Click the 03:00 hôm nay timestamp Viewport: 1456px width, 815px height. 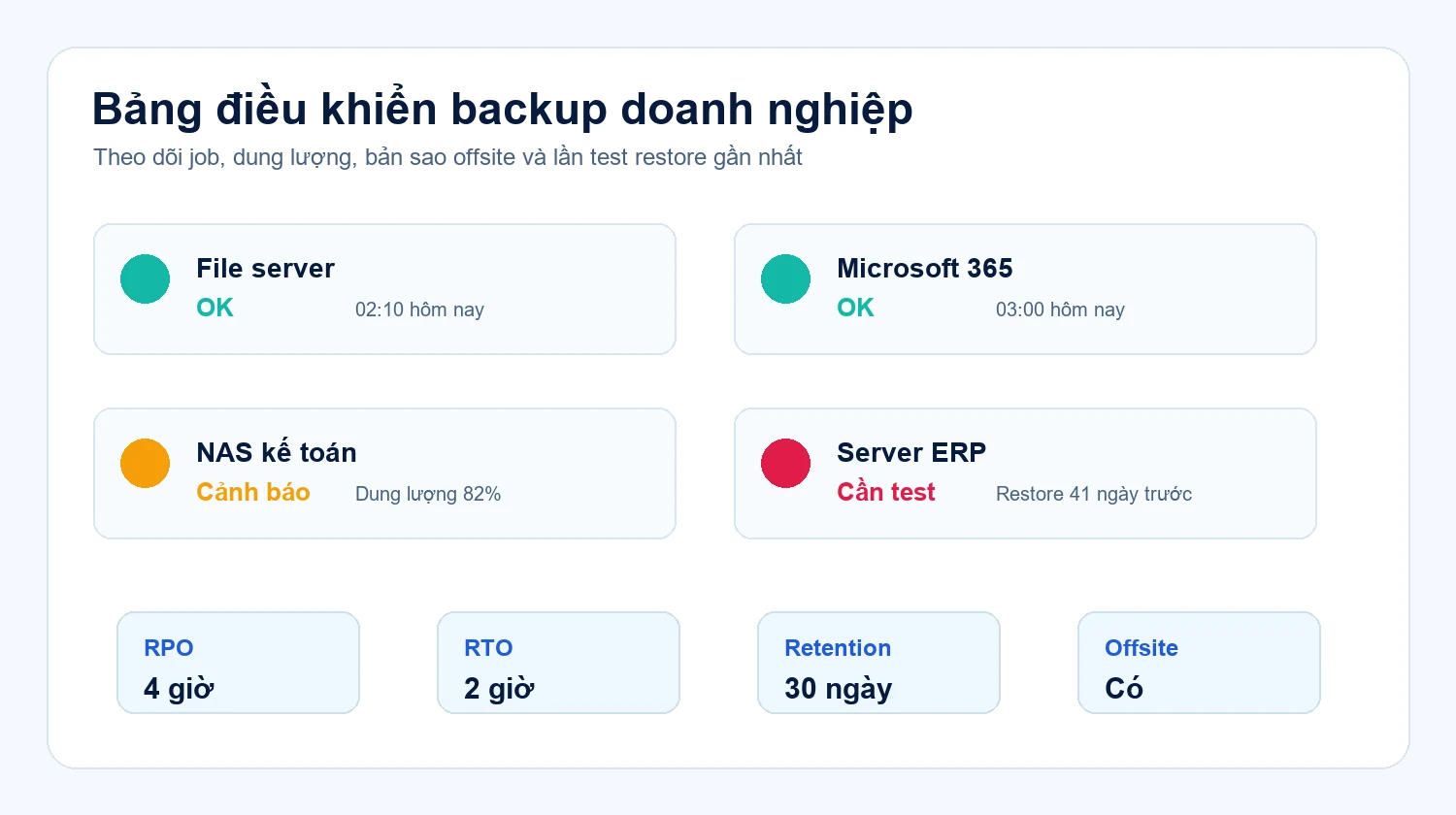[x=1060, y=310]
